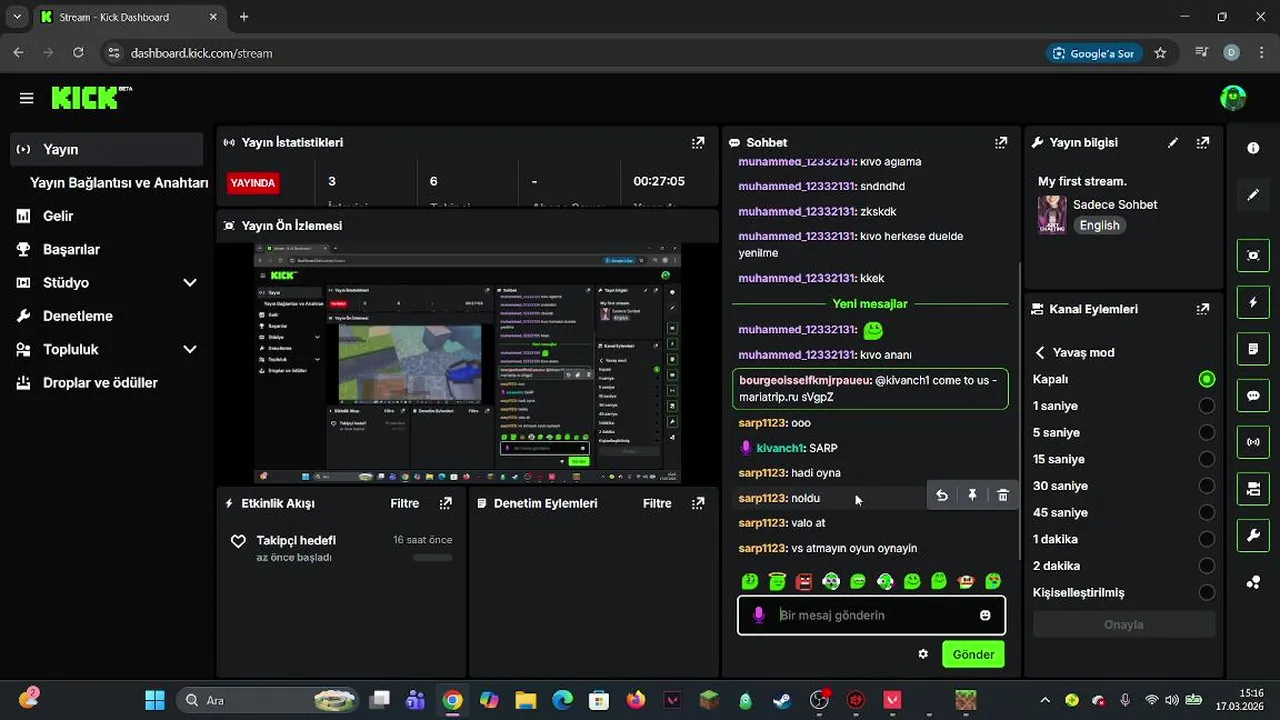1280x720 pixels.
Task: Pop out the Denetim Eylemleri panel
Action: tap(698, 503)
